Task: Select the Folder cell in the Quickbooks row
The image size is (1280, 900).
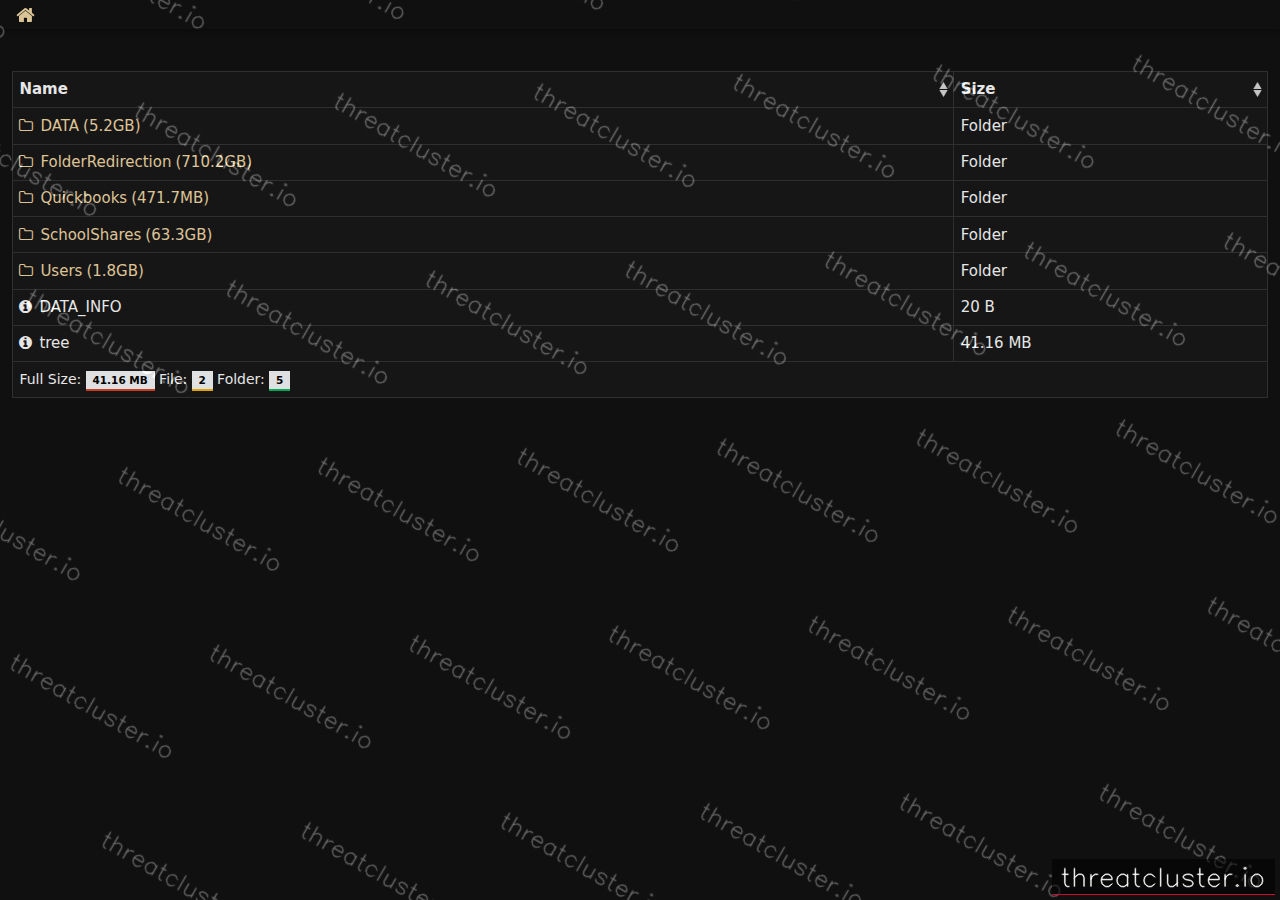Action: (1110, 198)
